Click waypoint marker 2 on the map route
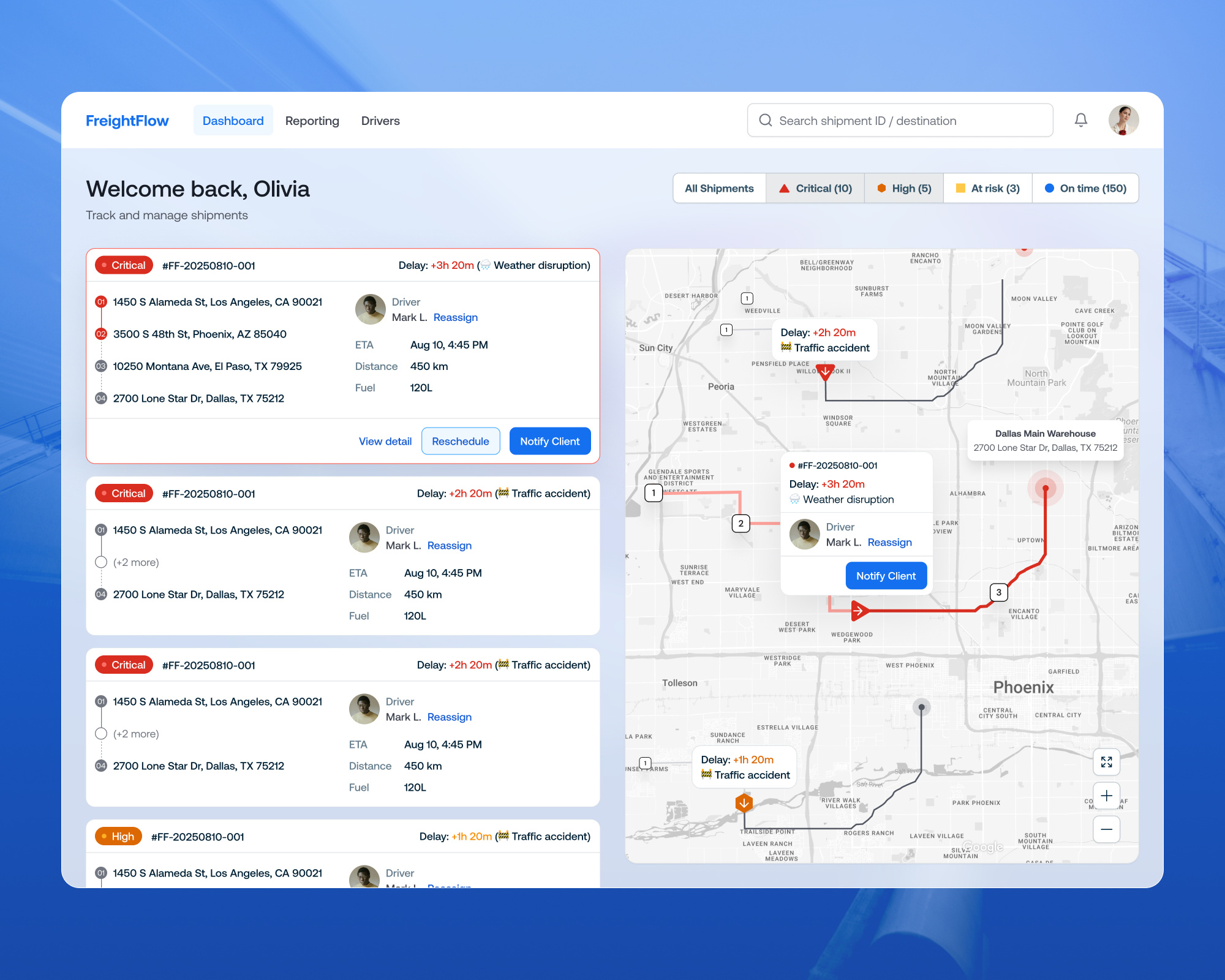Viewport: 1225px width, 980px height. (741, 523)
